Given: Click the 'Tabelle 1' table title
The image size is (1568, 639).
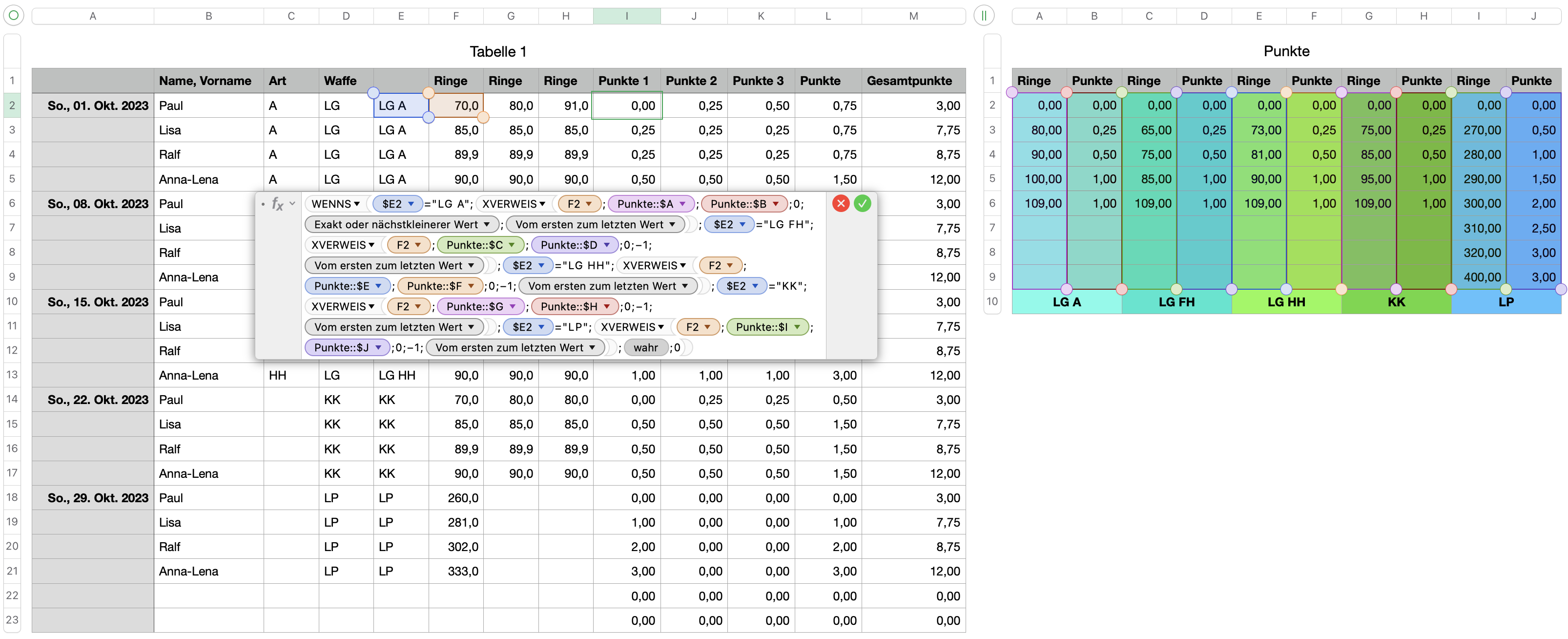Looking at the screenshot, I should (x=497, y=52).
